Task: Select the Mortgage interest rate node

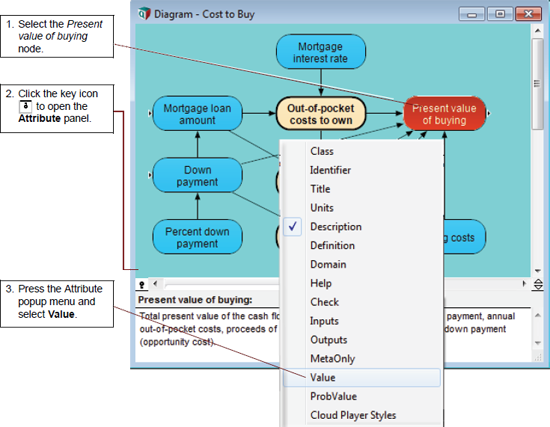Action: click(x=321, y=52)
